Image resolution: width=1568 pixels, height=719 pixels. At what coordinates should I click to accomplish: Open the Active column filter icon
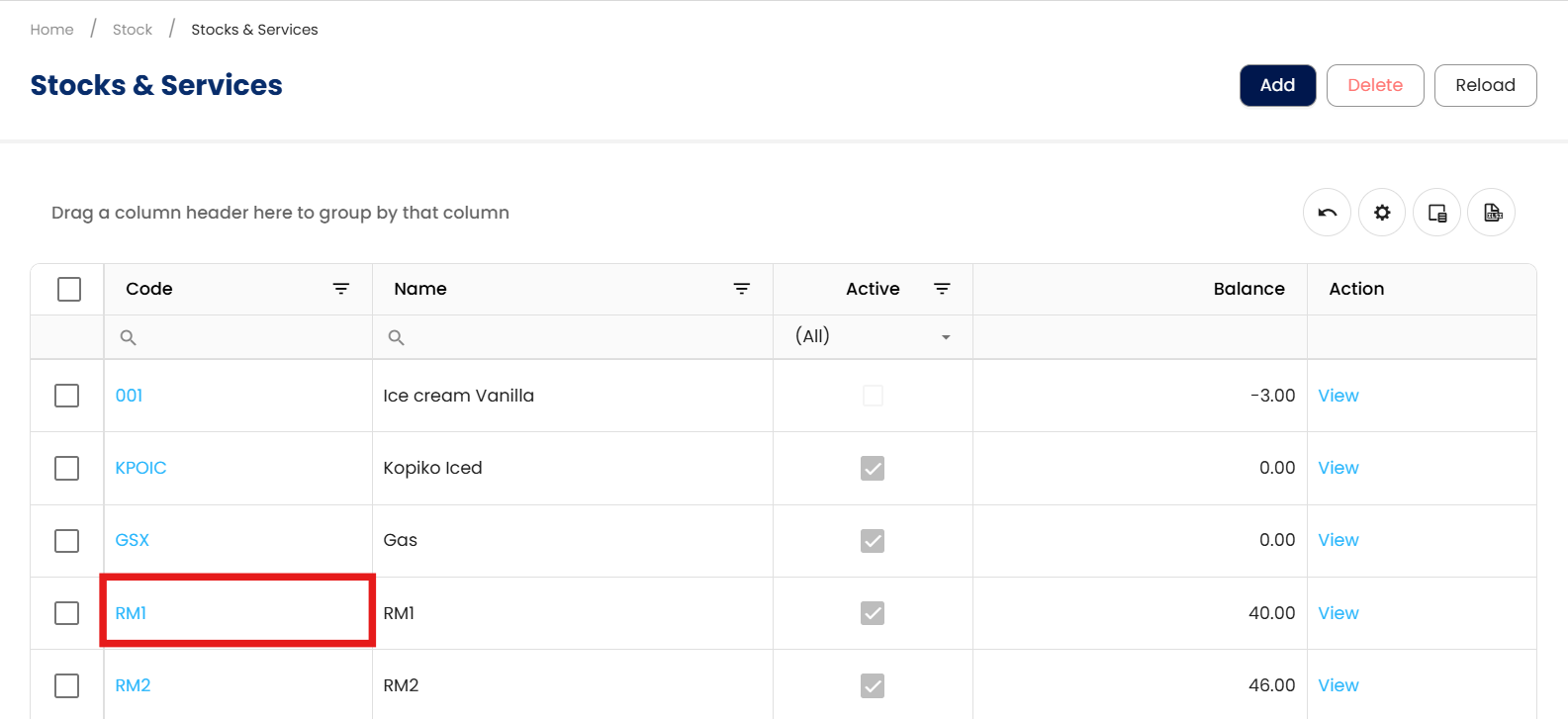(942, 289)
